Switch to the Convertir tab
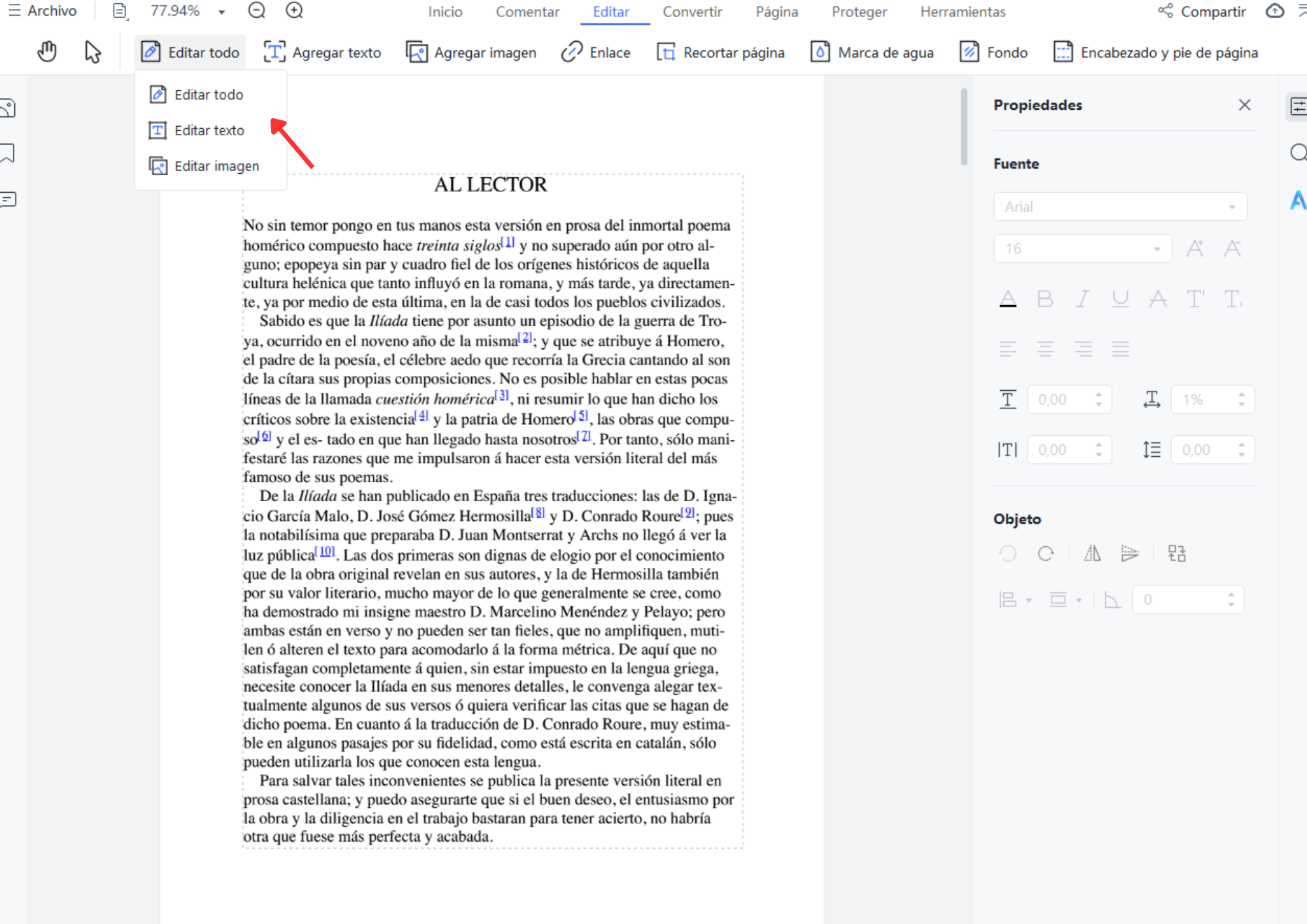Viewport: 1307px width, 924px height. pos(692,12)
